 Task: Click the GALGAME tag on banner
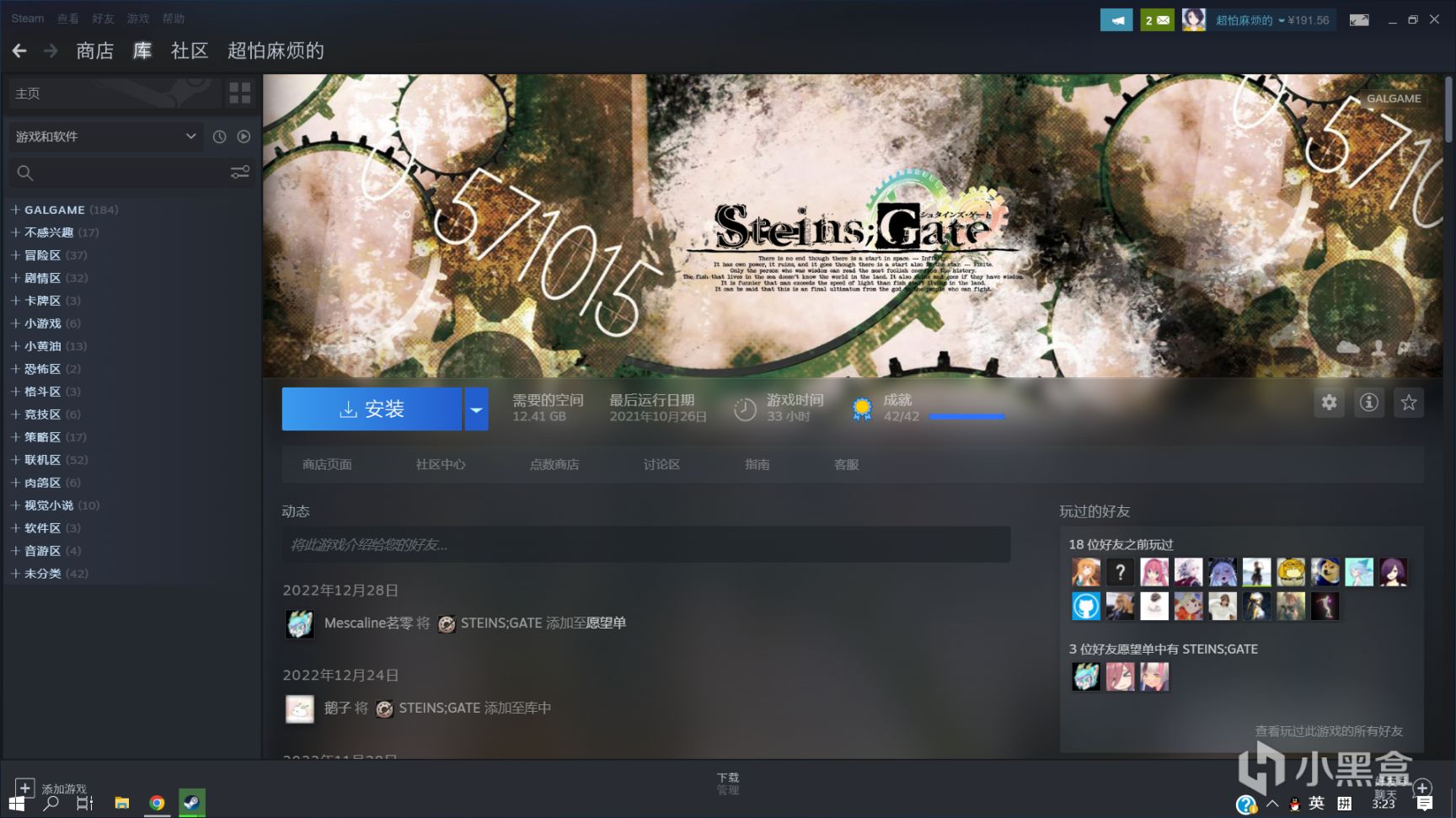1393,99
